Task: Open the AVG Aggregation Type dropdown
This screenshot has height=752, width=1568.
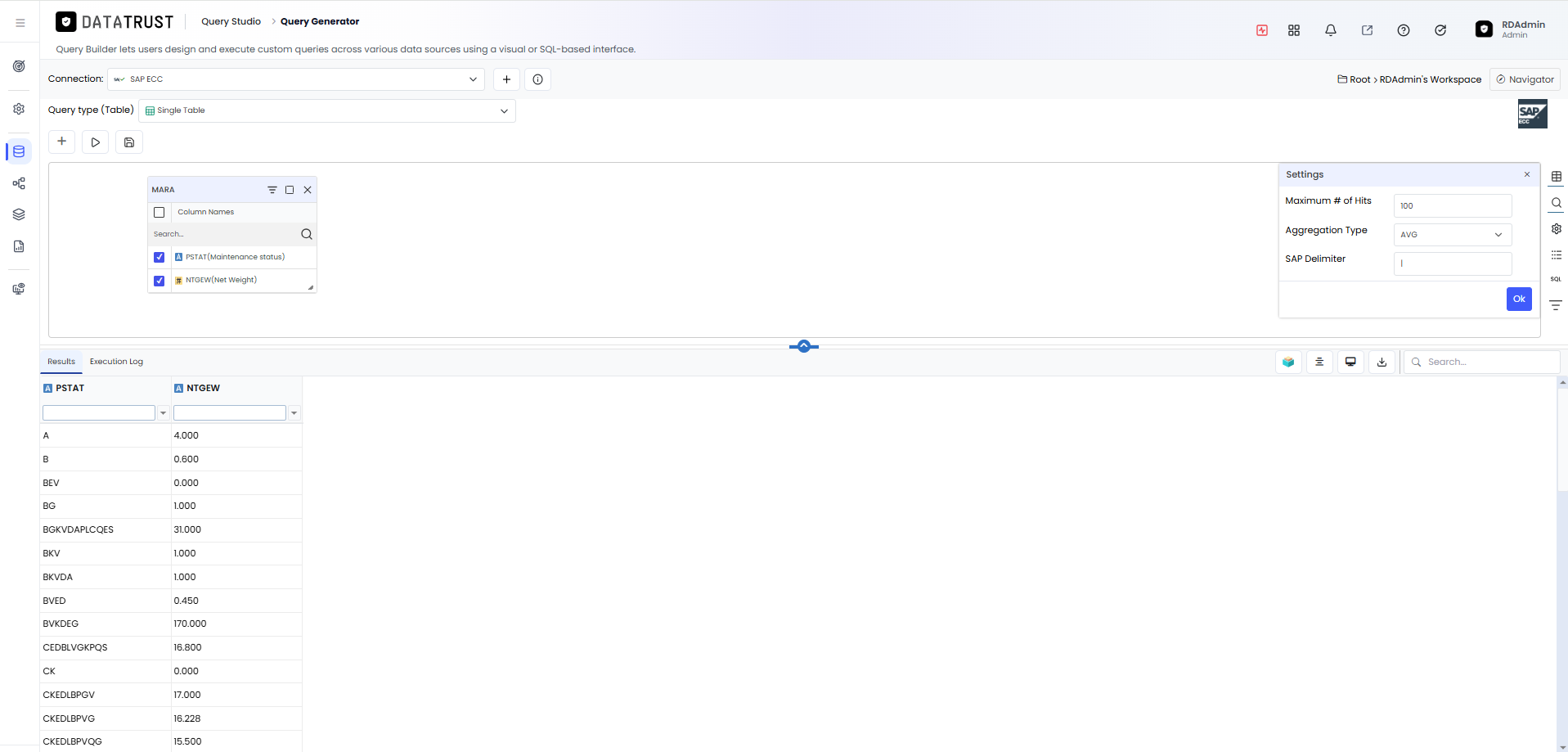Action: click(x=1453, y=235)
